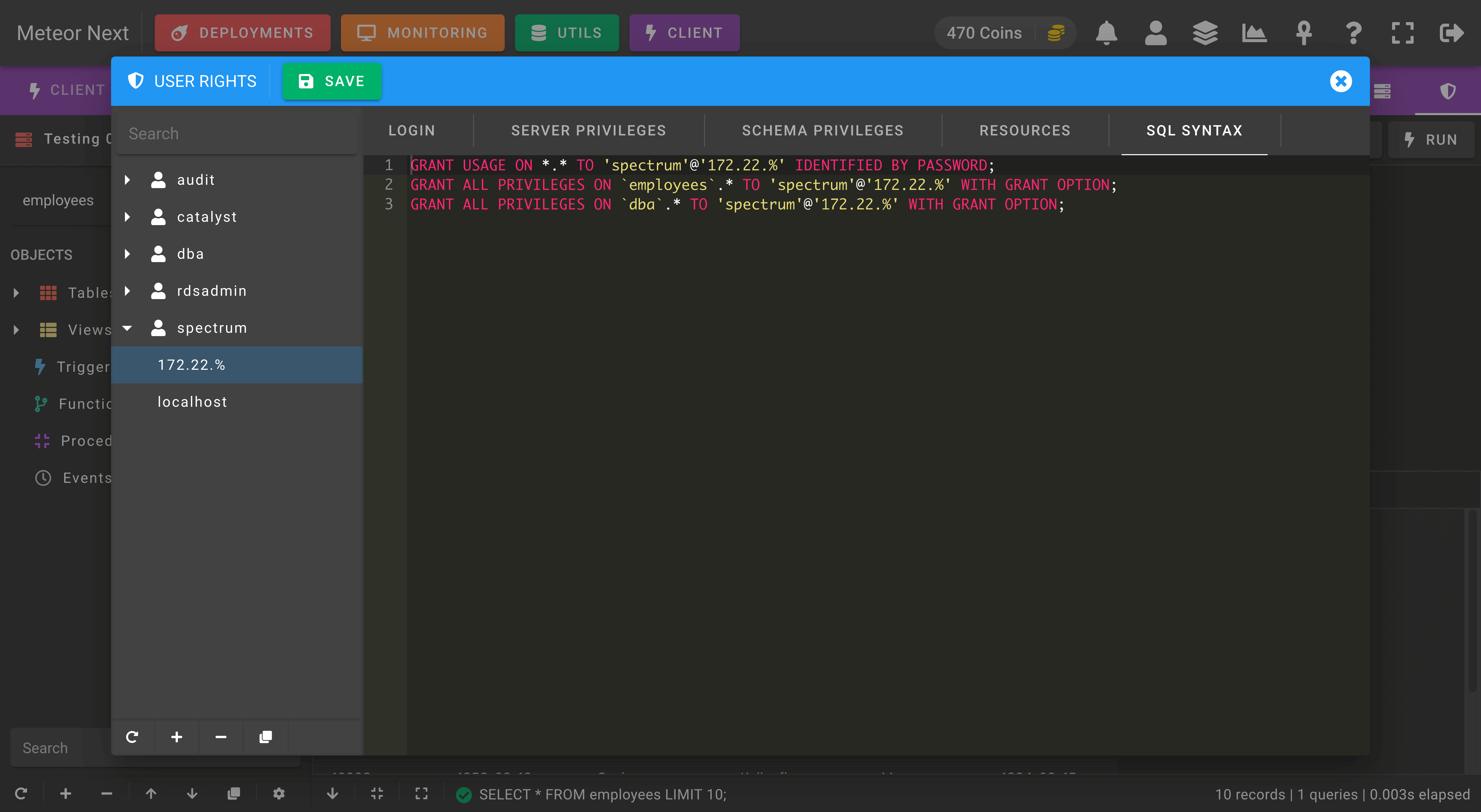The image size is (1481, 812).
Task: Expand the rdsadmin user node
Action: click(128, 291)
